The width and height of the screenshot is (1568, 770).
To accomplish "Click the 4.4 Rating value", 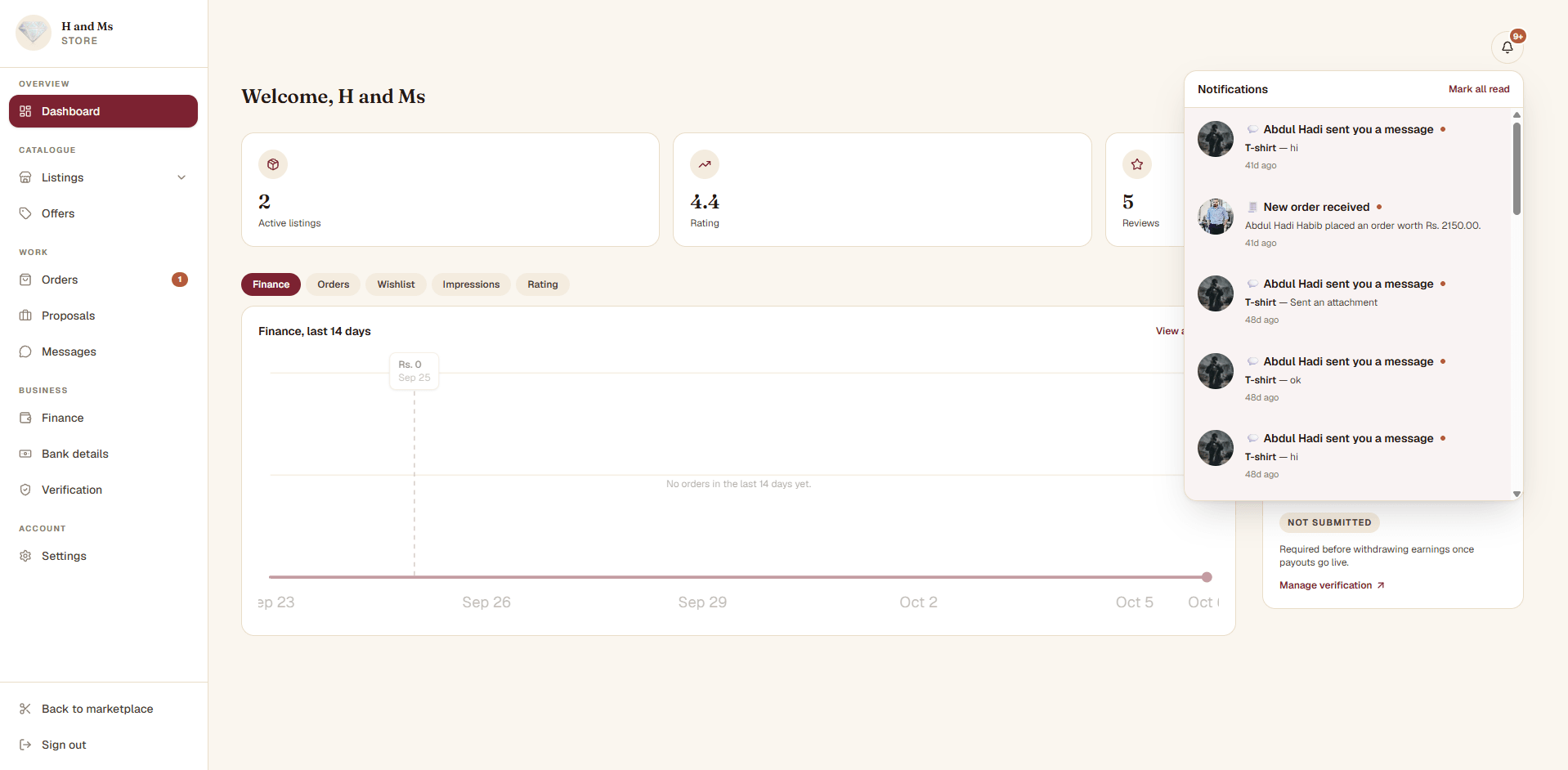I will [x=705, y=202].
